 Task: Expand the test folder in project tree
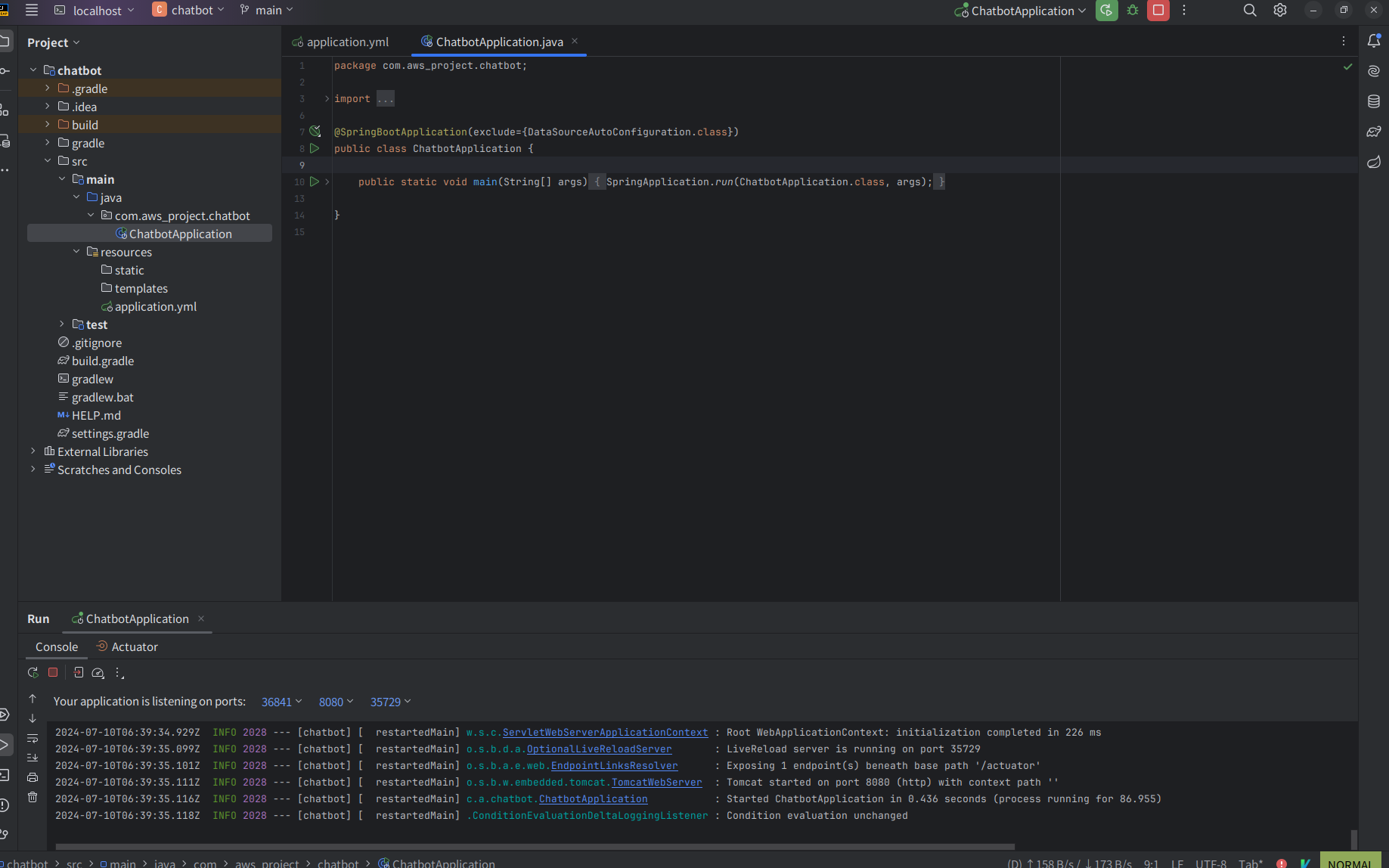point(62,324)
